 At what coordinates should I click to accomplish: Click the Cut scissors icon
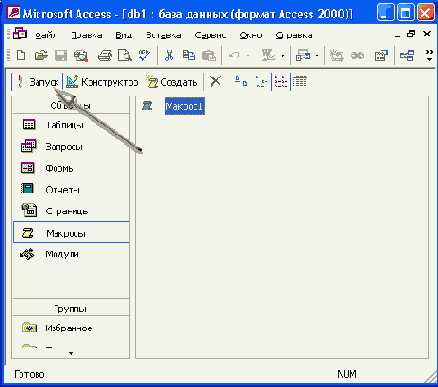169,55
